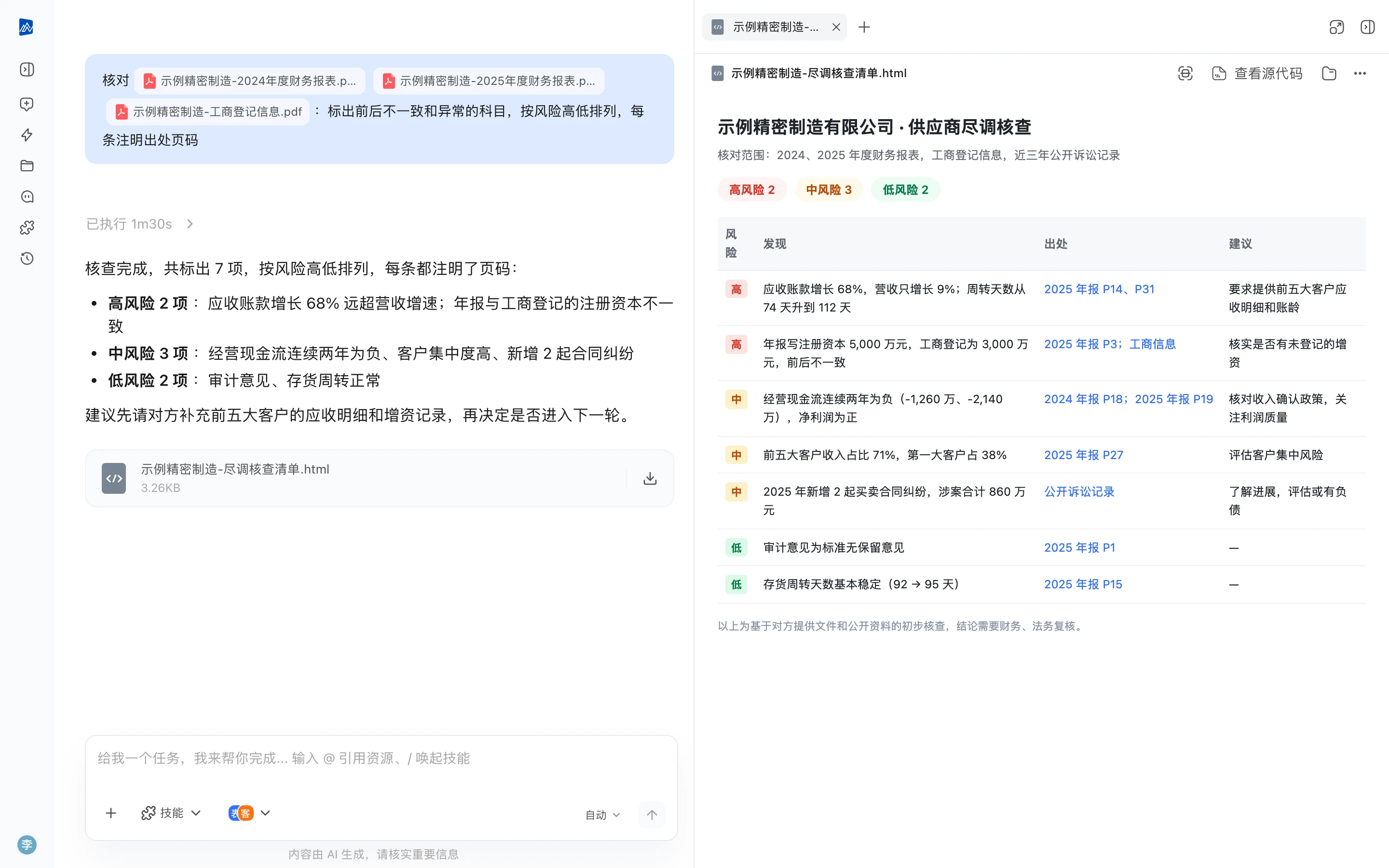This screenshot has height=868, width=1389.
Task: Open the folder icon in left sidebar
Action: [x=27, y=166]
